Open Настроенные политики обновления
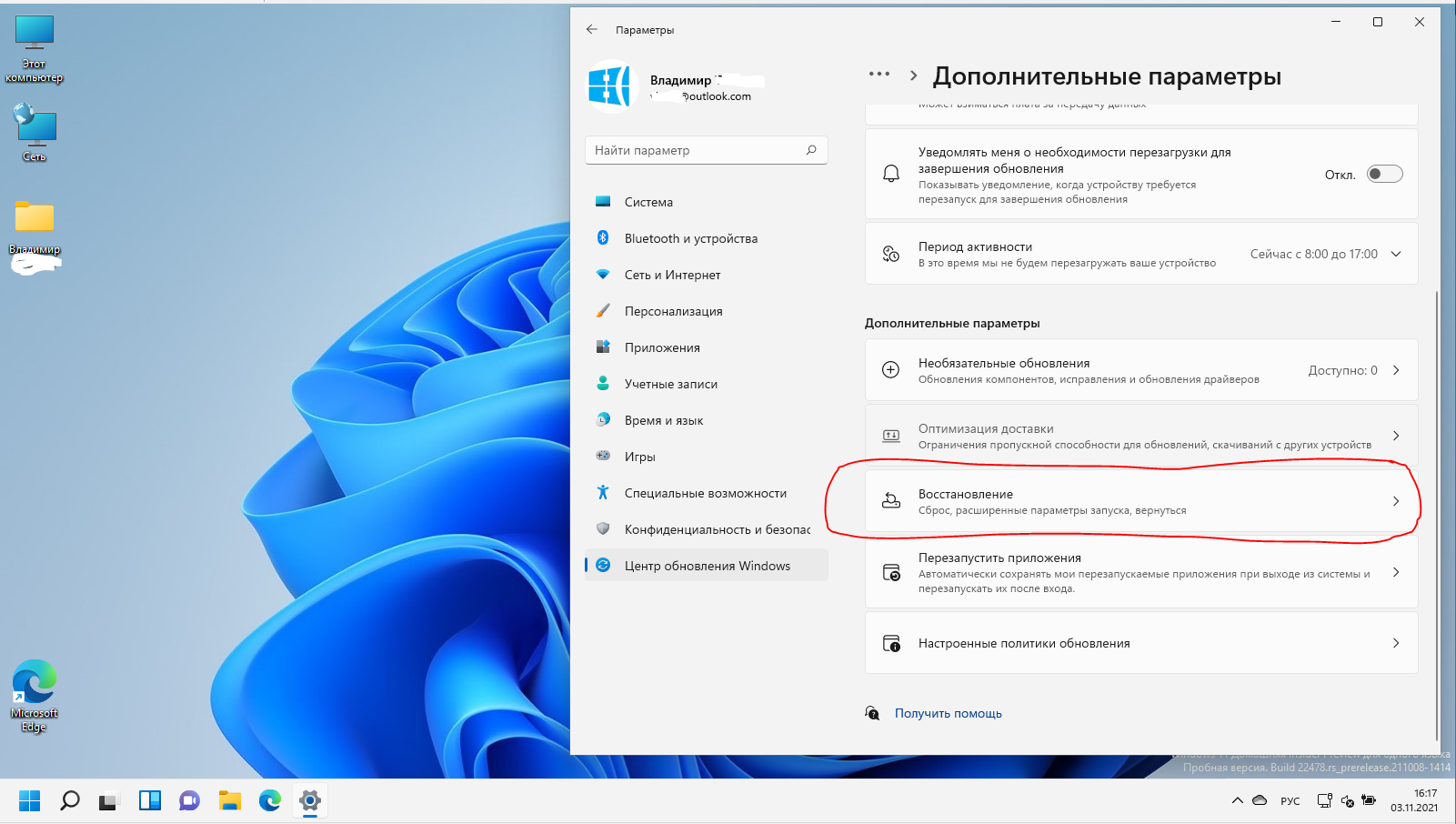Image resolution: width=1456 pixels, height=824 pixels. [x=1141, y=643]
